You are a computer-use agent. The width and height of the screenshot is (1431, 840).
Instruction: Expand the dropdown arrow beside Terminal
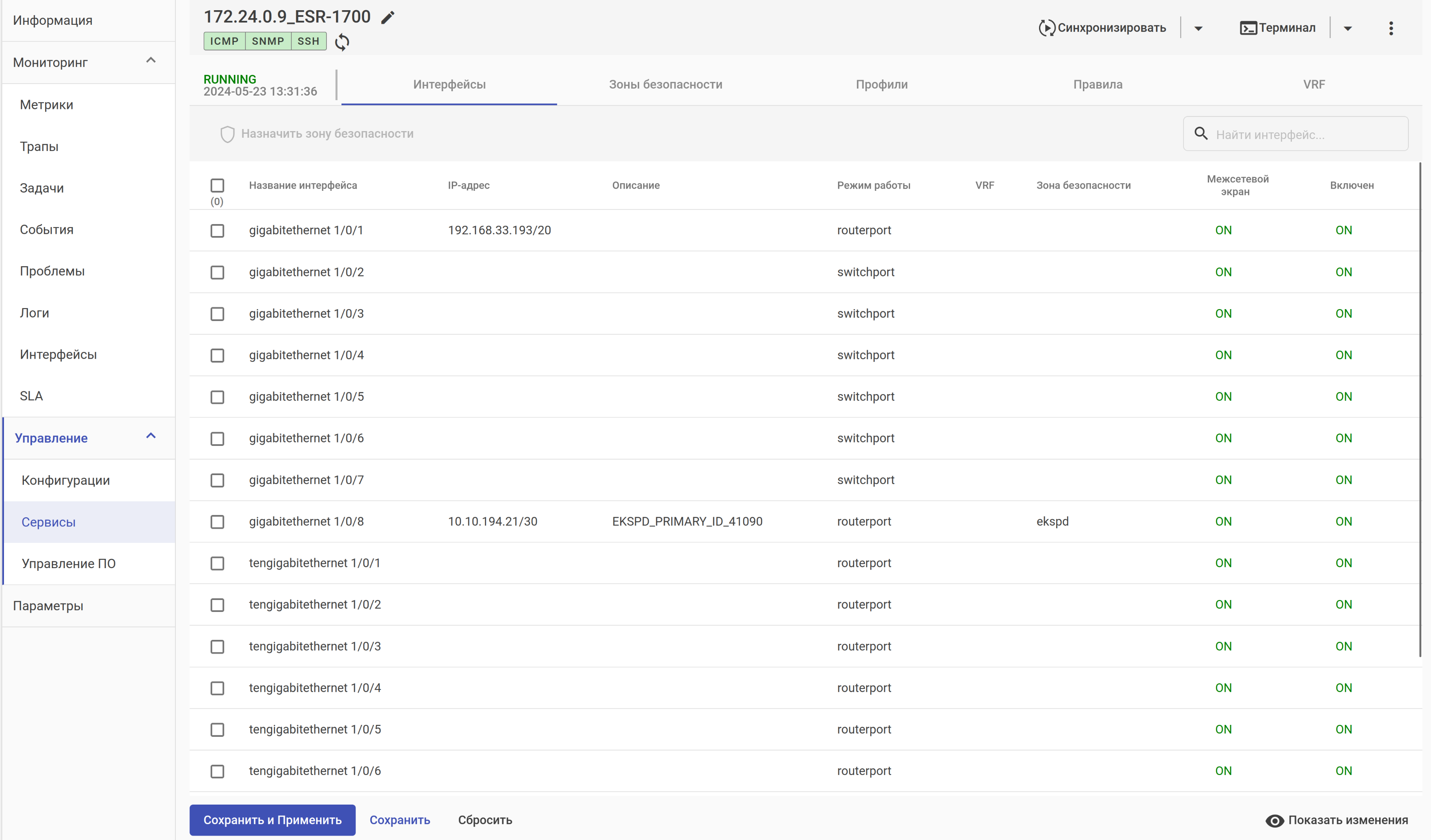click(1348, 28)
